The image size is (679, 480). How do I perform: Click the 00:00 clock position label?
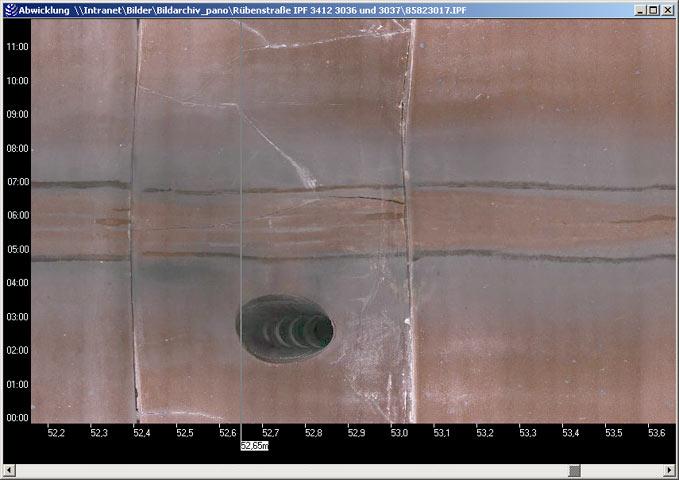coord(16,418)
